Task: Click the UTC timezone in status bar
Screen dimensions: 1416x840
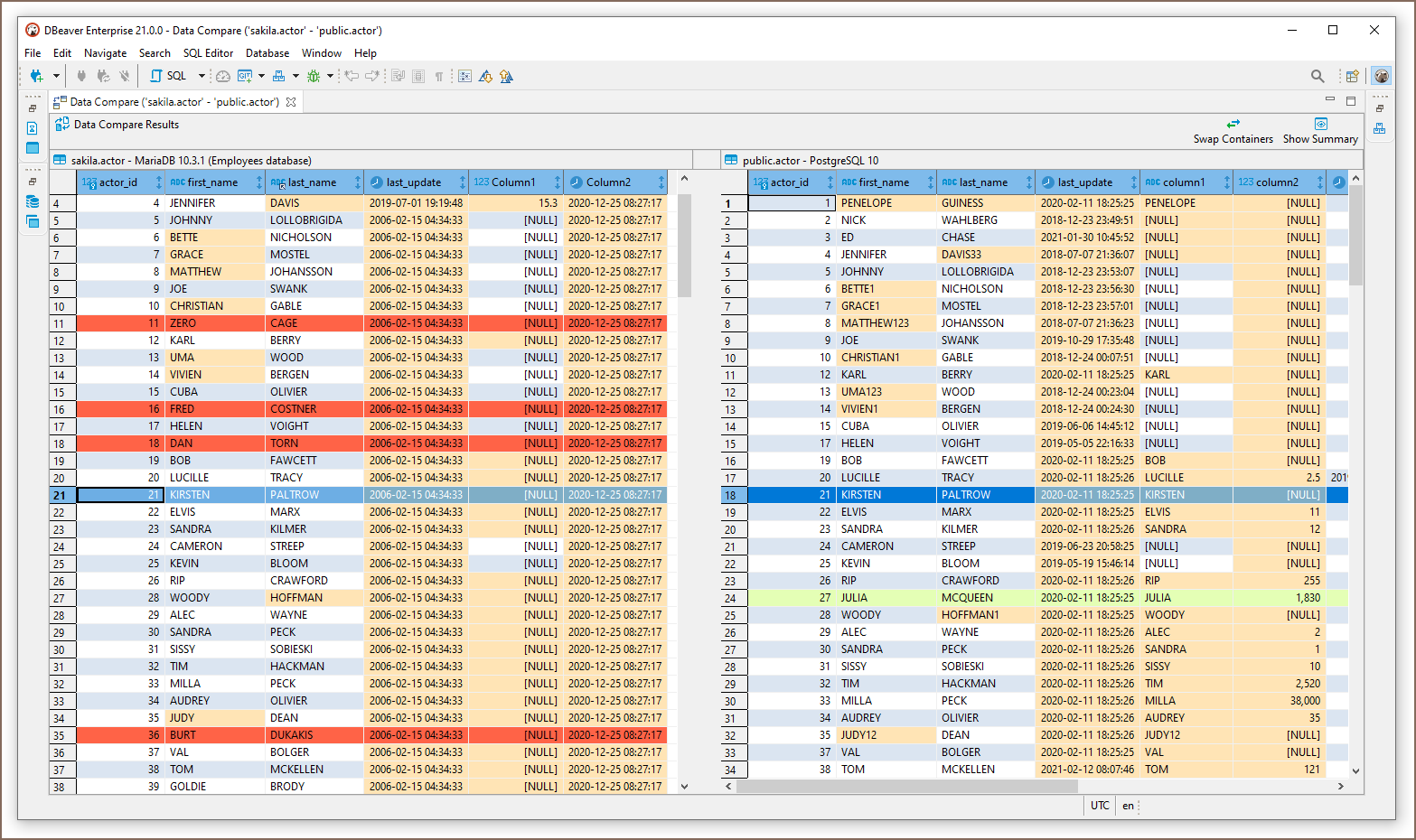Action: (x=1100, y=806)
